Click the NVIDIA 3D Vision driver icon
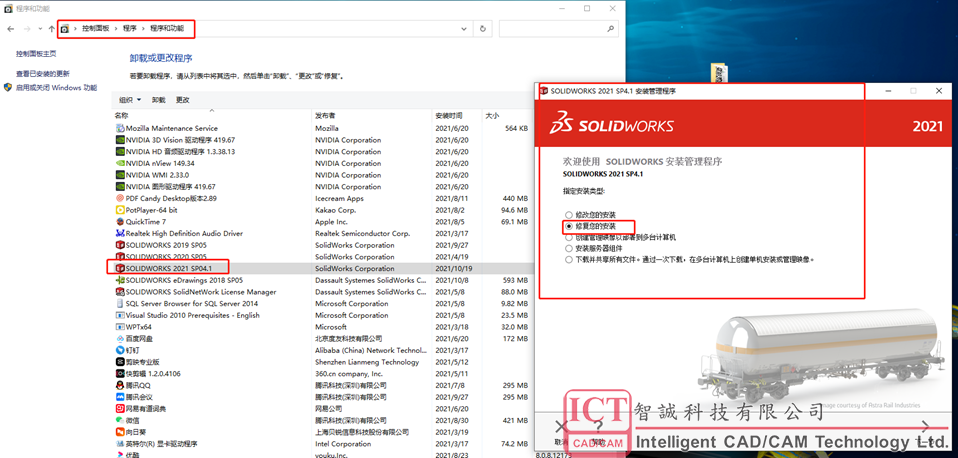 pyautogui.click(x=120, y=140)
